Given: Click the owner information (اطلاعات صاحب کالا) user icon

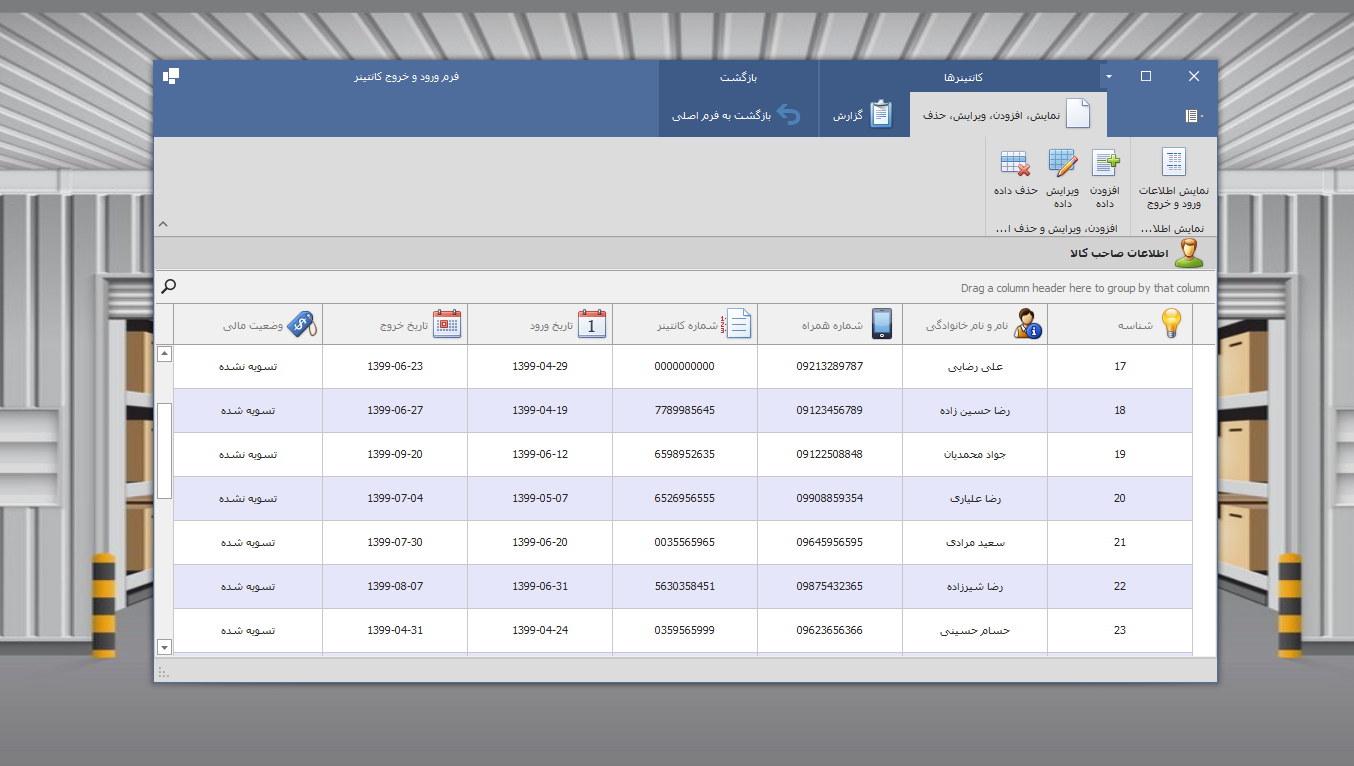Looking at the screenshot, I should click(1188, 253).
